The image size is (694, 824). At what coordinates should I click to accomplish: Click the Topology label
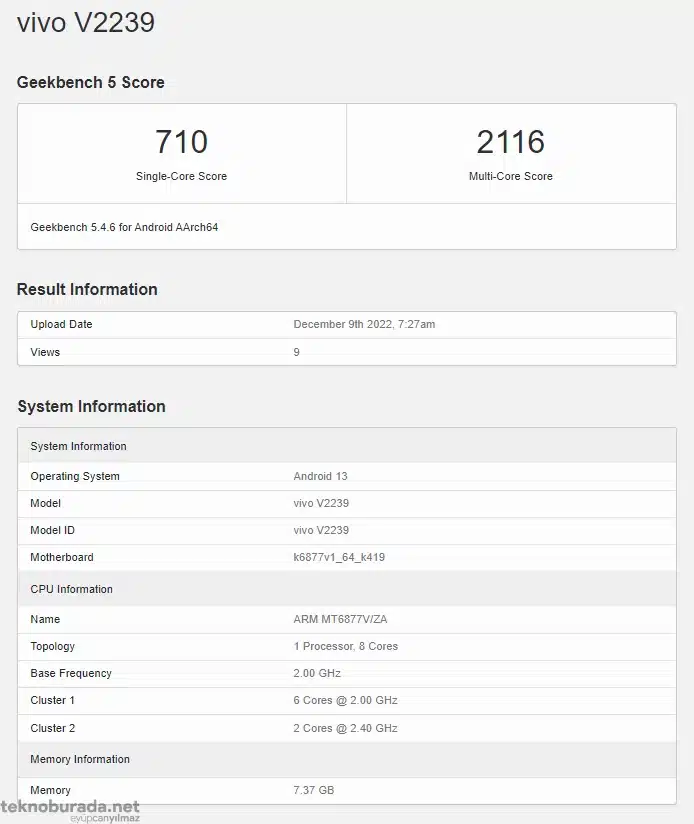pos(53,646)
